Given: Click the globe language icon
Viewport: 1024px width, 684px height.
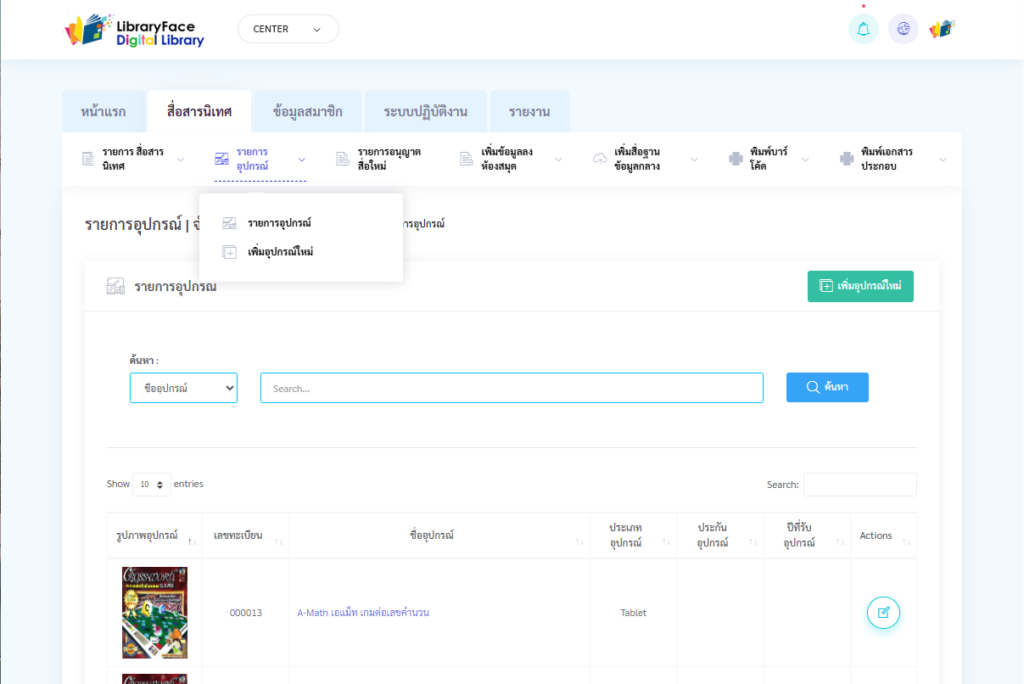Looking at the screenshot, I should (903, 29).
